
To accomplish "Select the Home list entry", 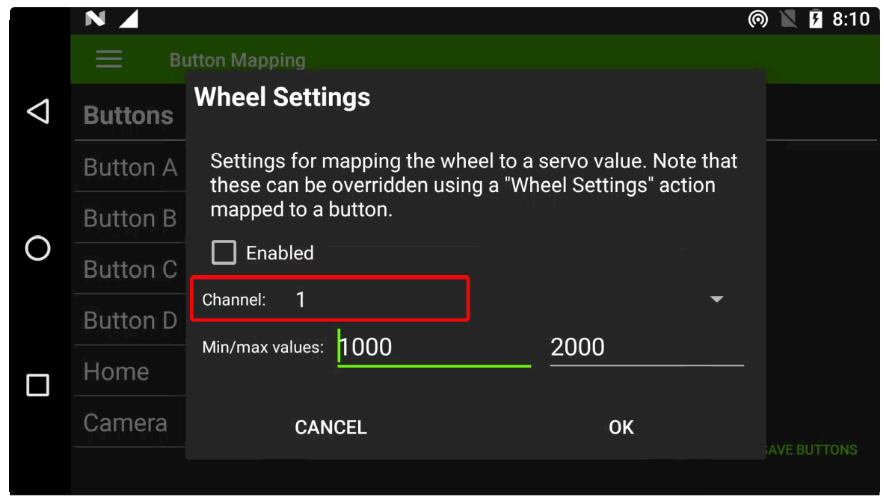I will (x=116, y=372).
